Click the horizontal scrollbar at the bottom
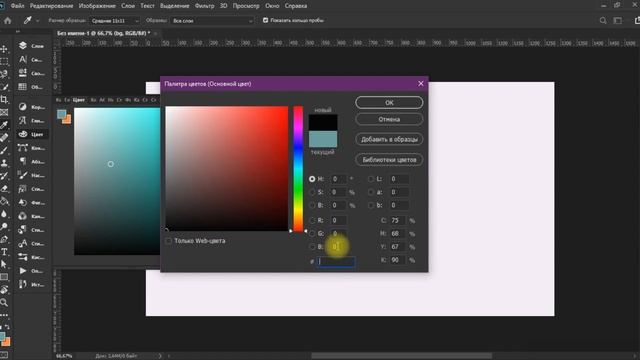The height and width of the screenshot is (360, 640). [x=402, y=356]
